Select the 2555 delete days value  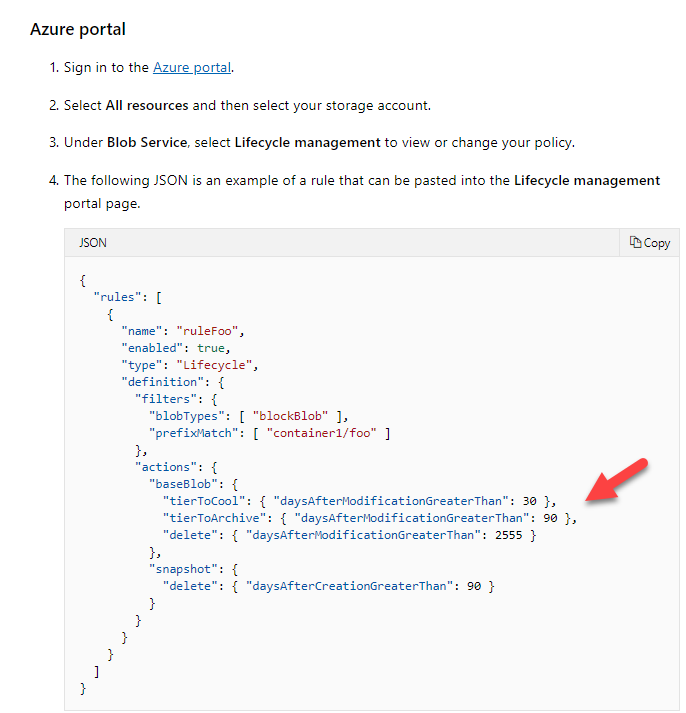pos(508,535)
